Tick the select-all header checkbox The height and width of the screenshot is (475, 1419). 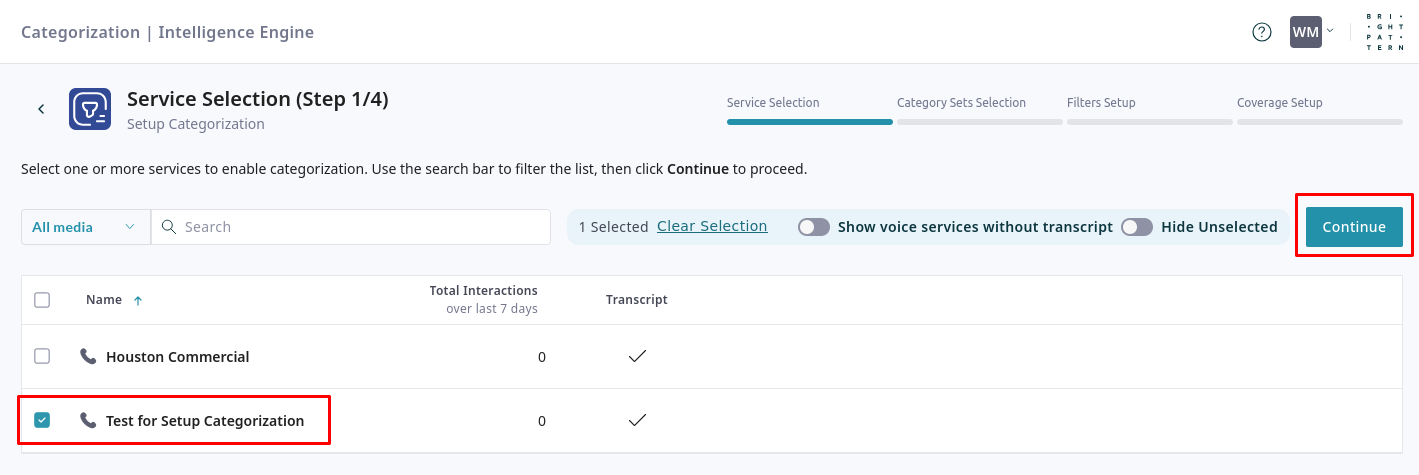[42, 299]
